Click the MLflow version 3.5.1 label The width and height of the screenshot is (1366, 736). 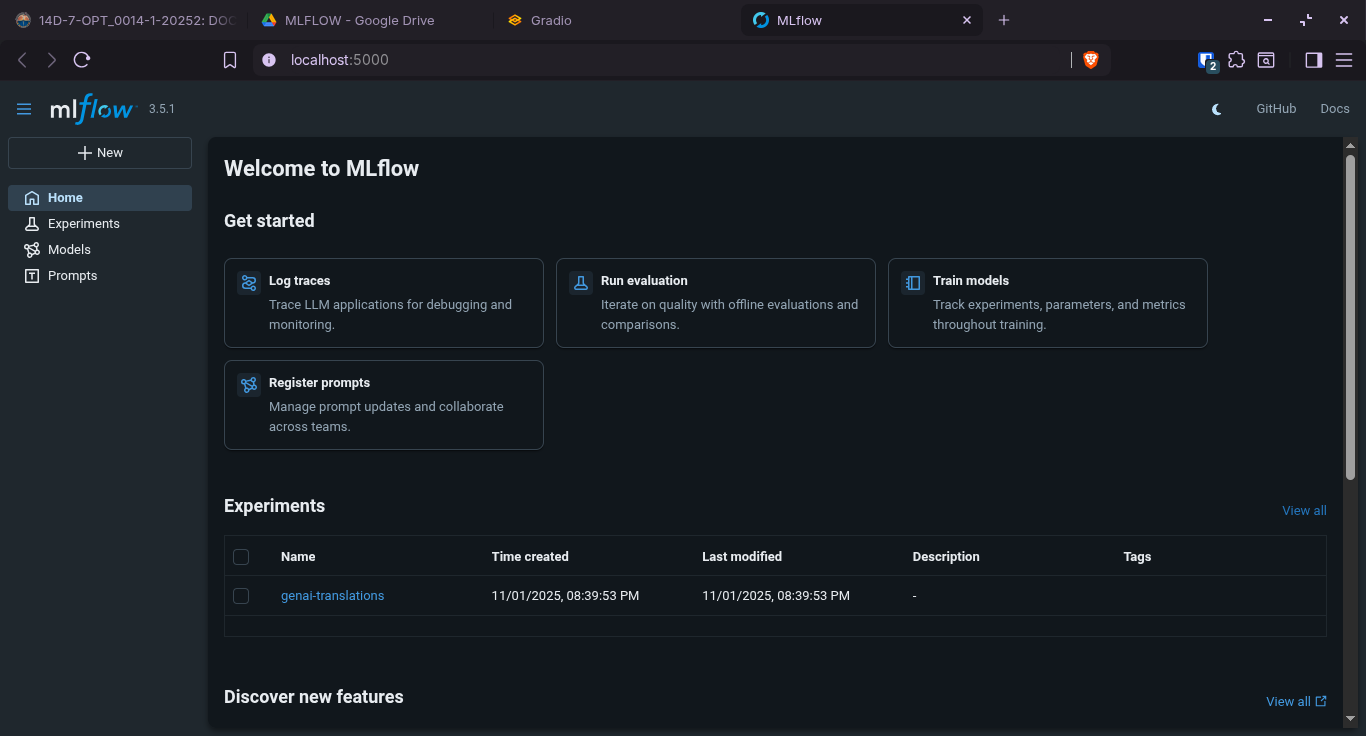click(162, 109)
